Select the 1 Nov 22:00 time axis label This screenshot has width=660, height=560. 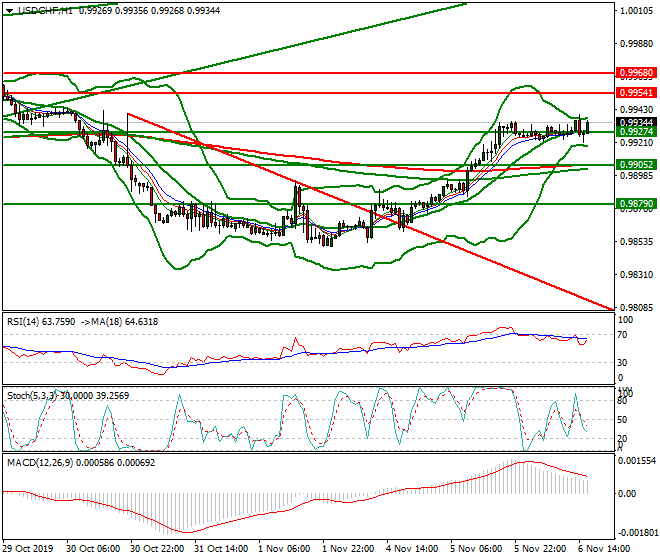click(x=348, y=549)
